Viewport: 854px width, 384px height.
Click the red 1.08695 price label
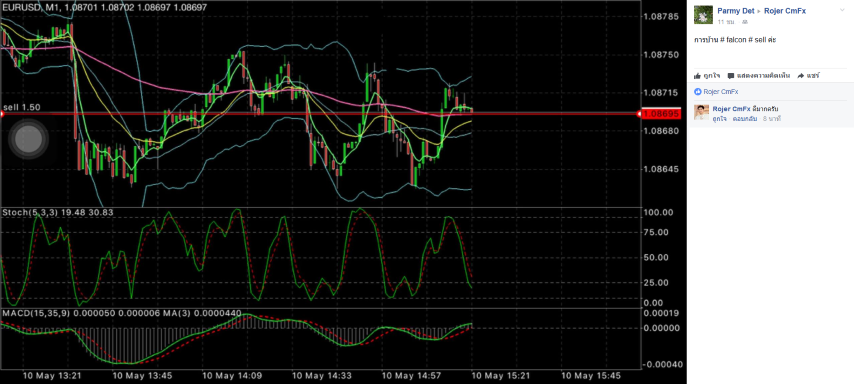tap(661, 114)
